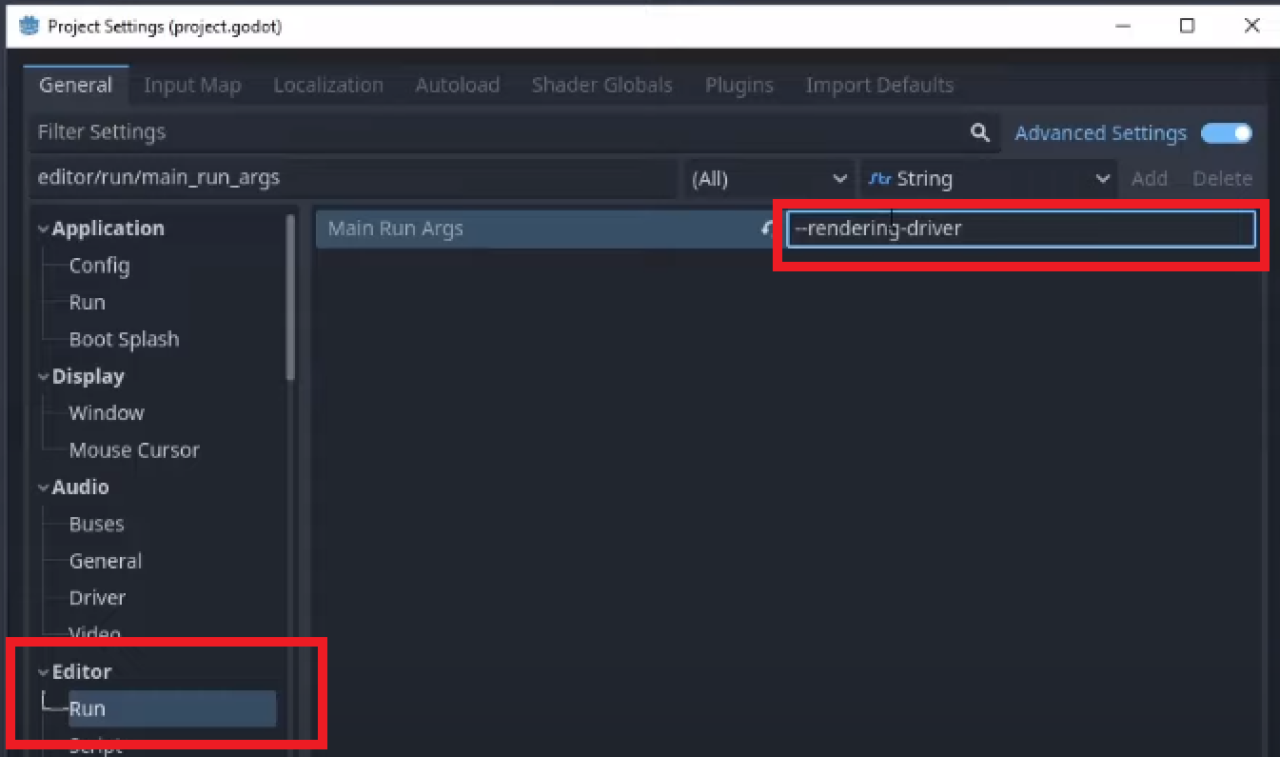Open the Window settings under Display
This screenshot has height=757, width=1280.
[106, 413]
